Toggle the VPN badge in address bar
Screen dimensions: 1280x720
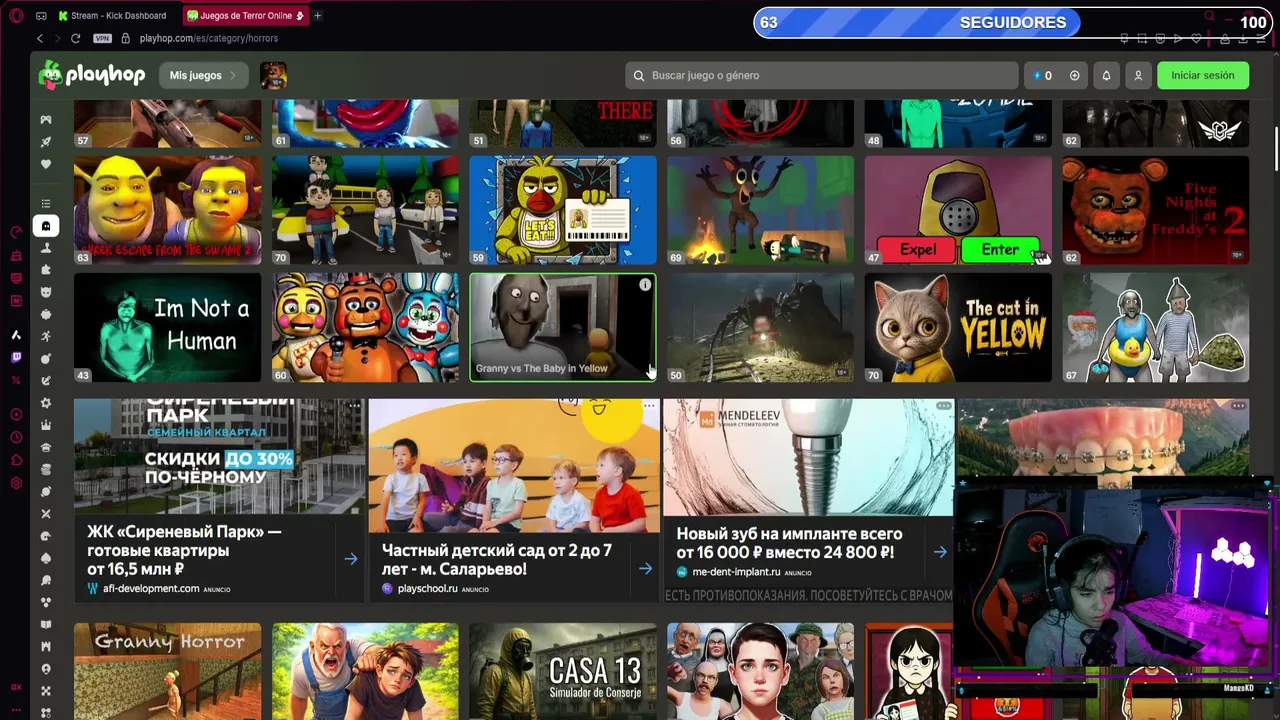102,38
